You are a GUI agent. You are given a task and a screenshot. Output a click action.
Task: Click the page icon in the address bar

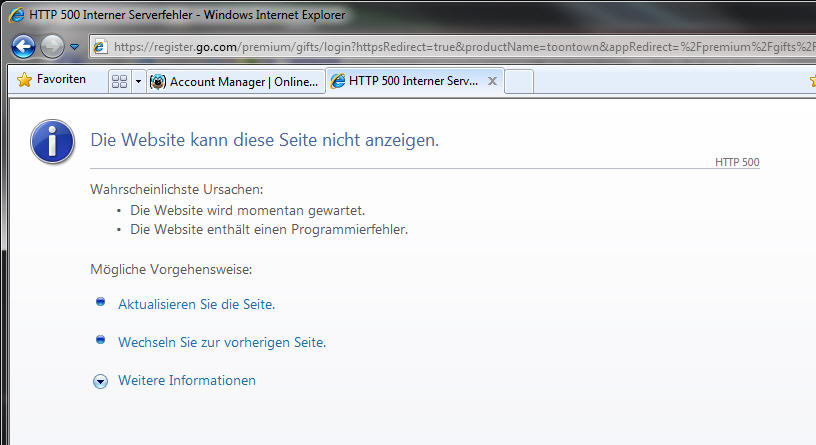click(x=100, y=47)
